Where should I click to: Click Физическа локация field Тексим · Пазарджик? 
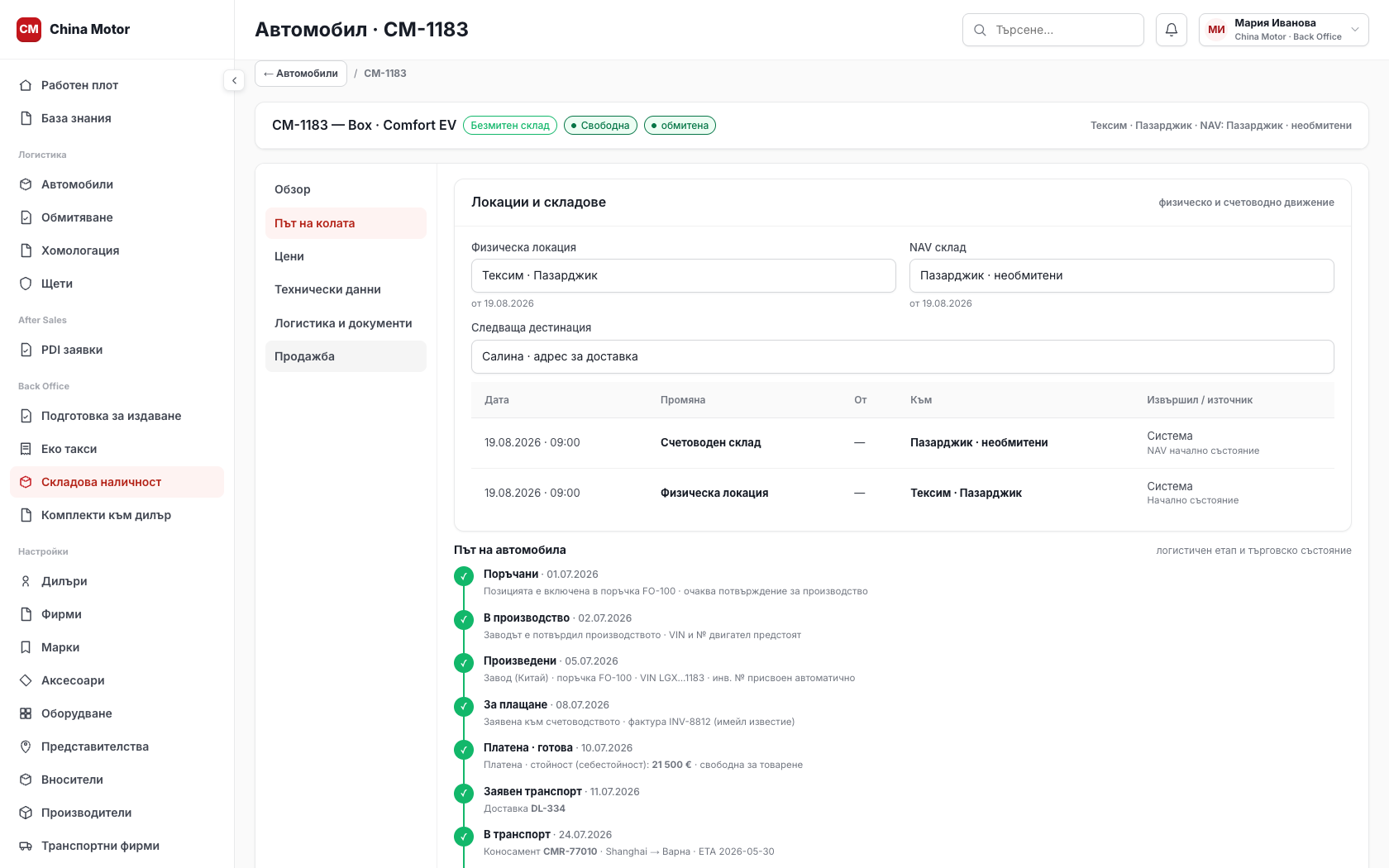(x=683, y=275)
